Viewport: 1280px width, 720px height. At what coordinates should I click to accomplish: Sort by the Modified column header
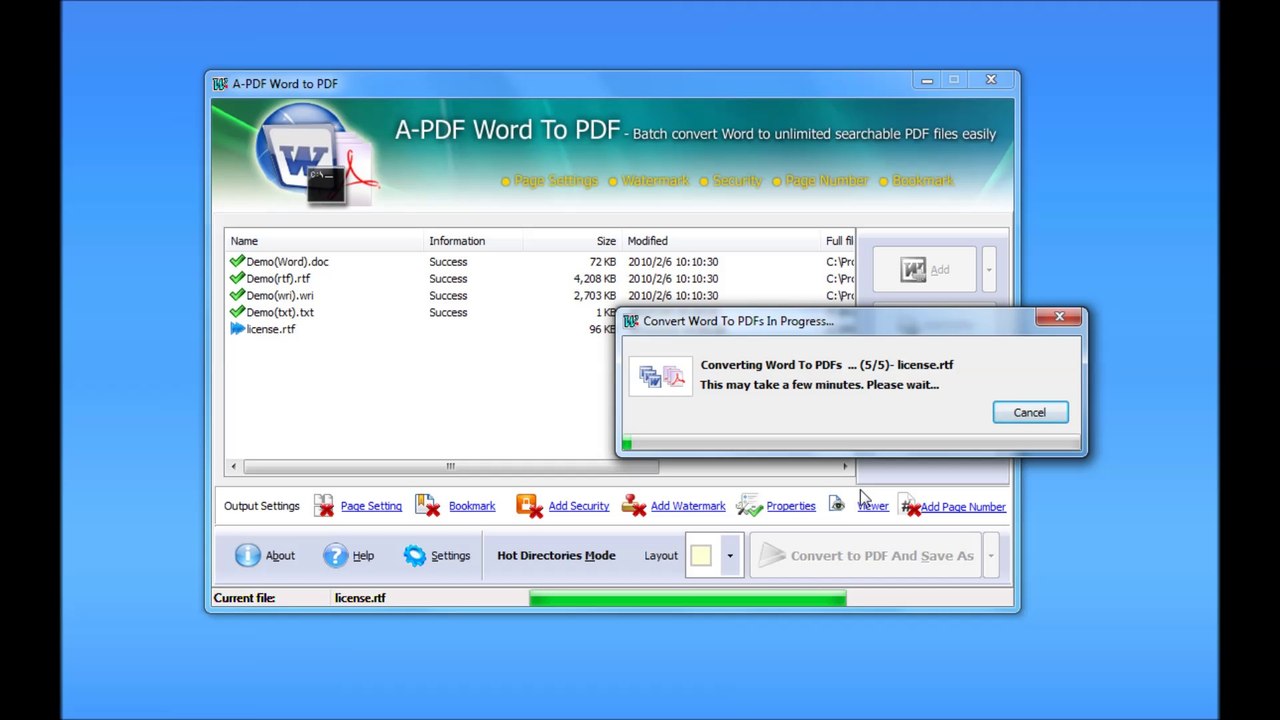(721, 241)
